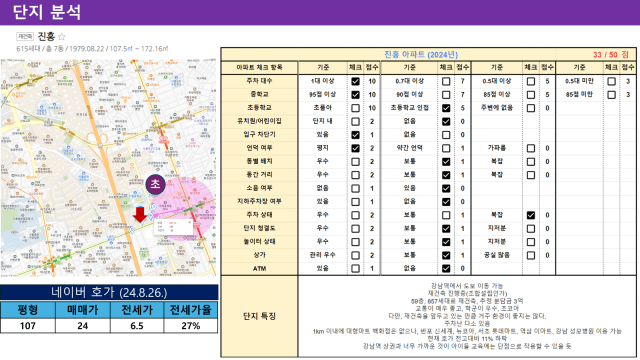Click the highway interchange loop on map
Image resolution: width=640 pixels, height=360 pixels.
(102, 139)
